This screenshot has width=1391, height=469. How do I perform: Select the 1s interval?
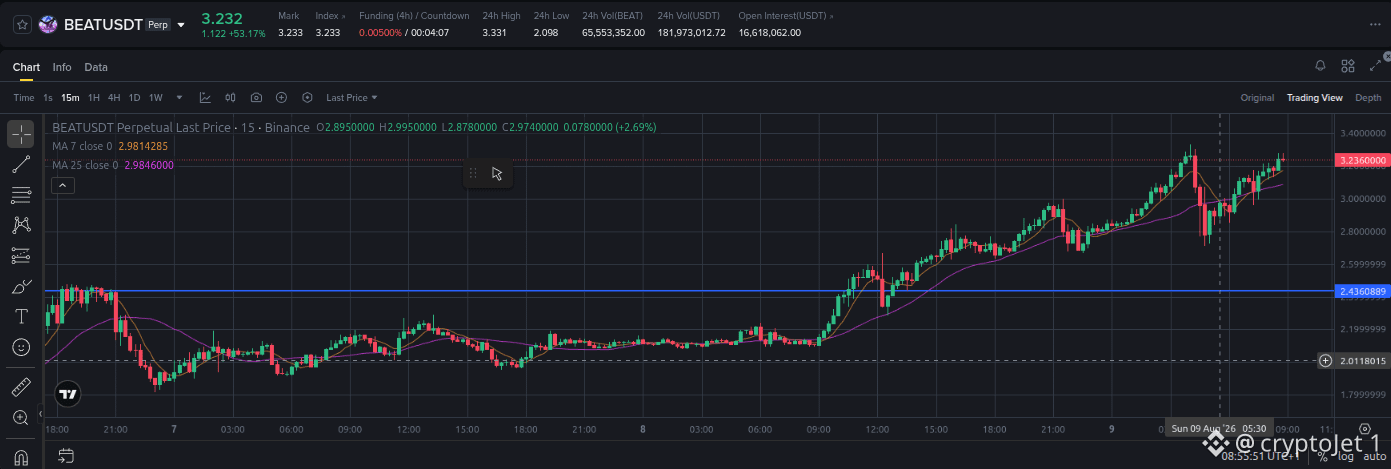[x=47, y=98]
